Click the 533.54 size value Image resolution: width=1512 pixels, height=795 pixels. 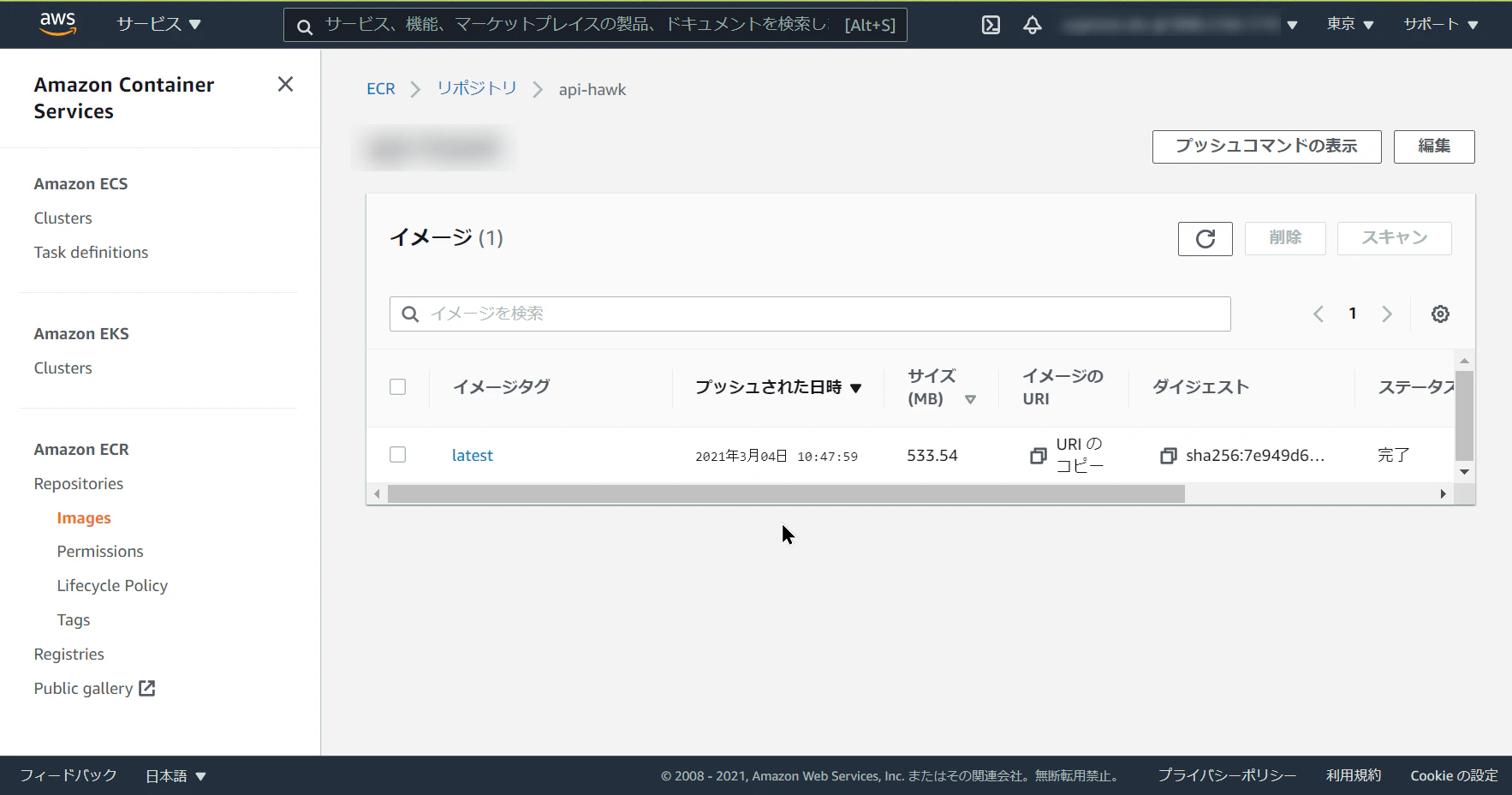point(932,456)
